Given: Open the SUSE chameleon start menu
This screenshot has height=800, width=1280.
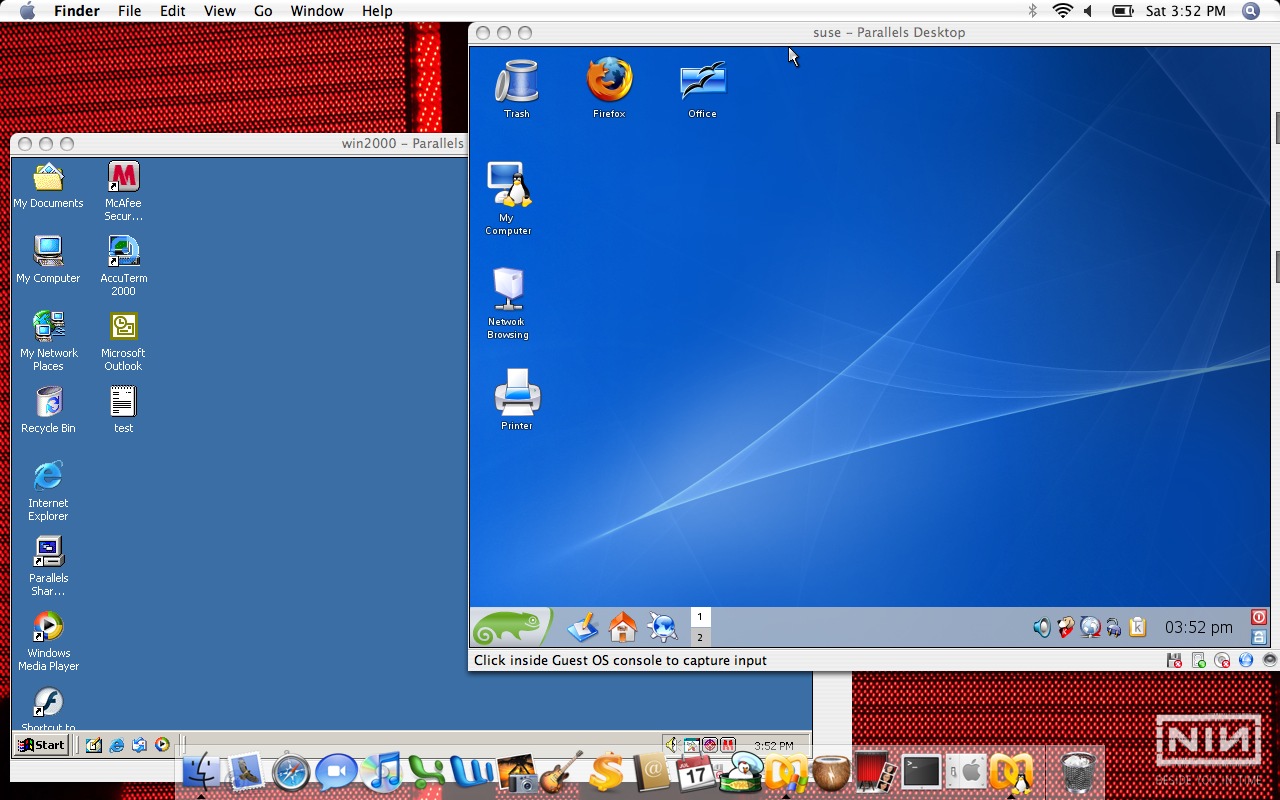Looking at the screenshot, I should pos(511,627).
